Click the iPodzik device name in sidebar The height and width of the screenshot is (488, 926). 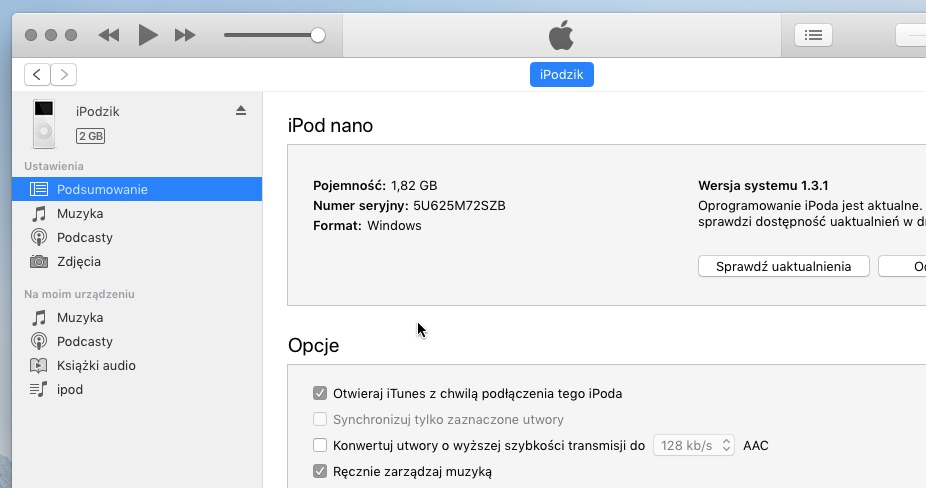(x=97, y=112)
